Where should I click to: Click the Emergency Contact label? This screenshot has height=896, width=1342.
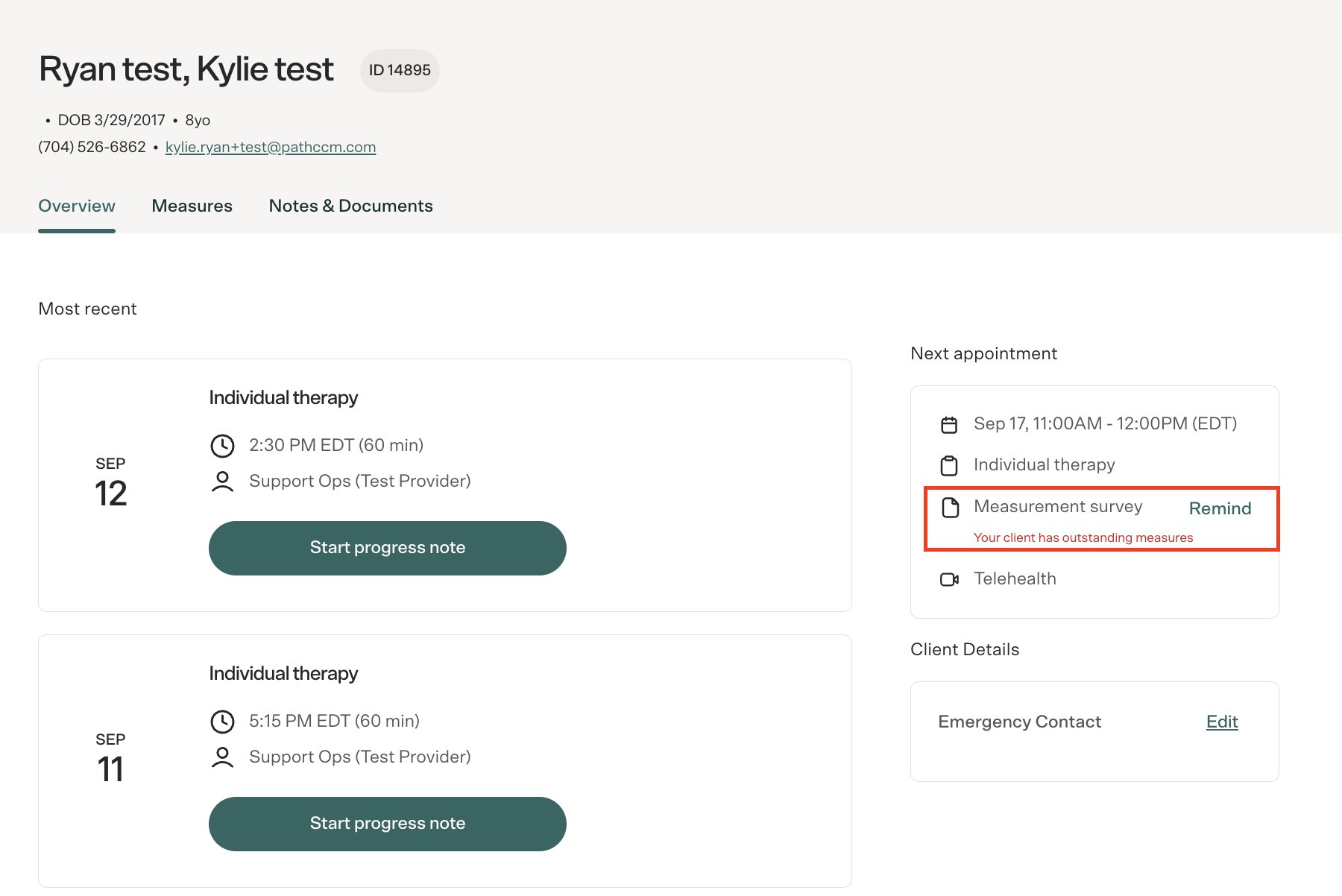(1019, 722)
